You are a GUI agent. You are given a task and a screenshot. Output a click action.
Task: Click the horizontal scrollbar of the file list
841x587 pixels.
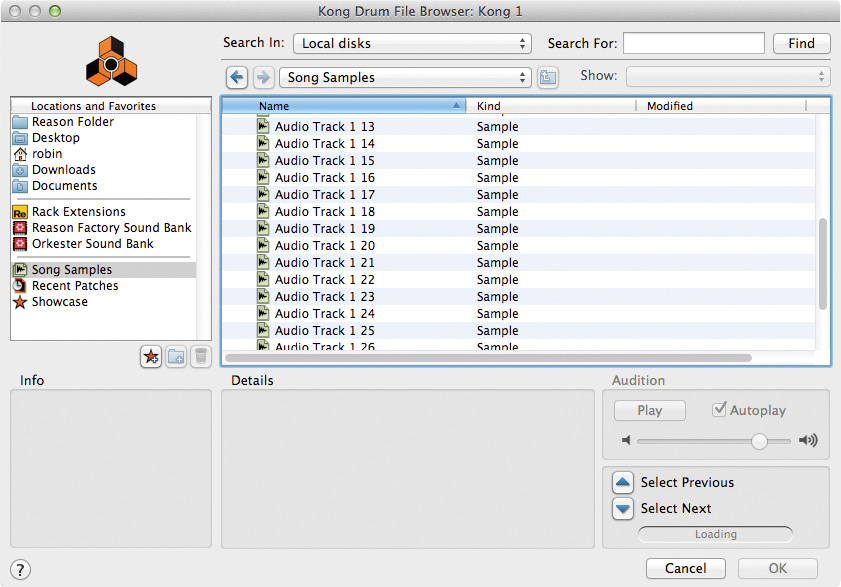tap(488, 358)
